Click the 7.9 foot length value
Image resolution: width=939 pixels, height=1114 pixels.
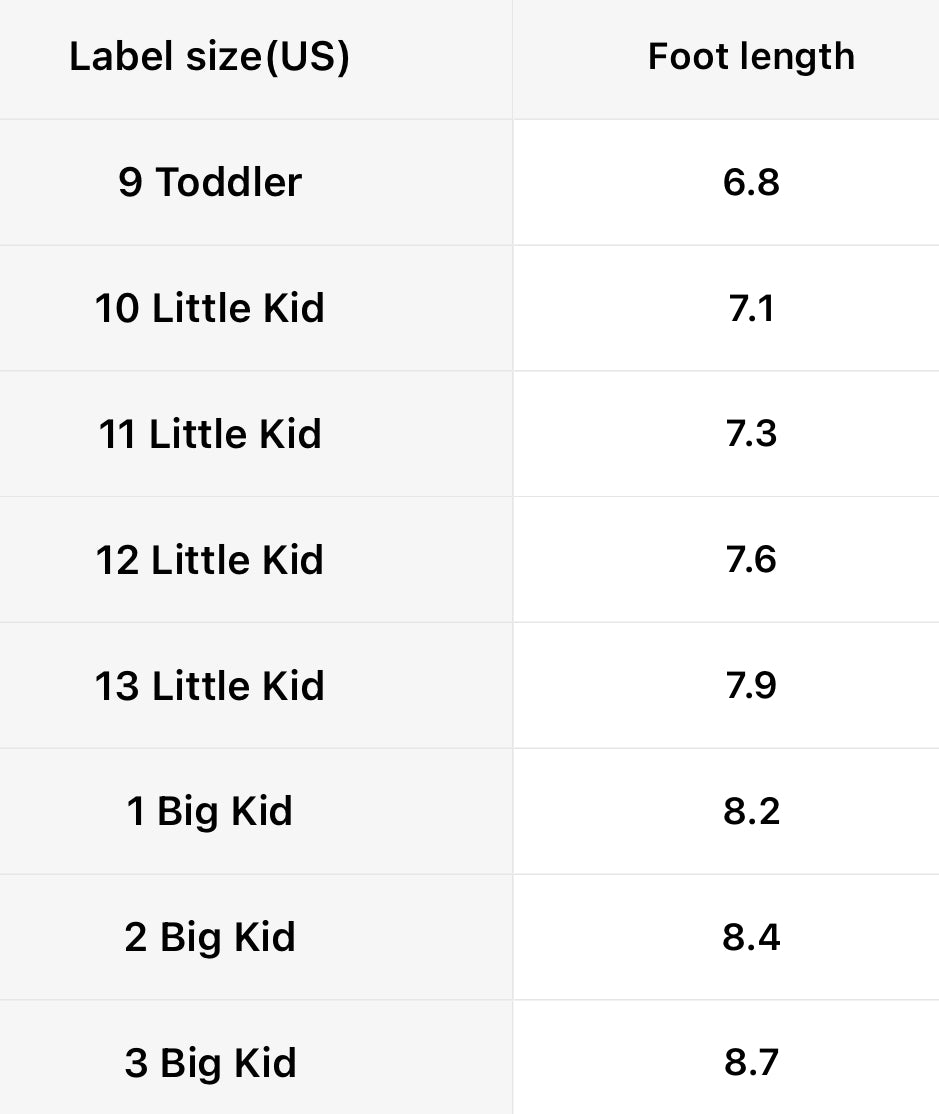[751, 686]
